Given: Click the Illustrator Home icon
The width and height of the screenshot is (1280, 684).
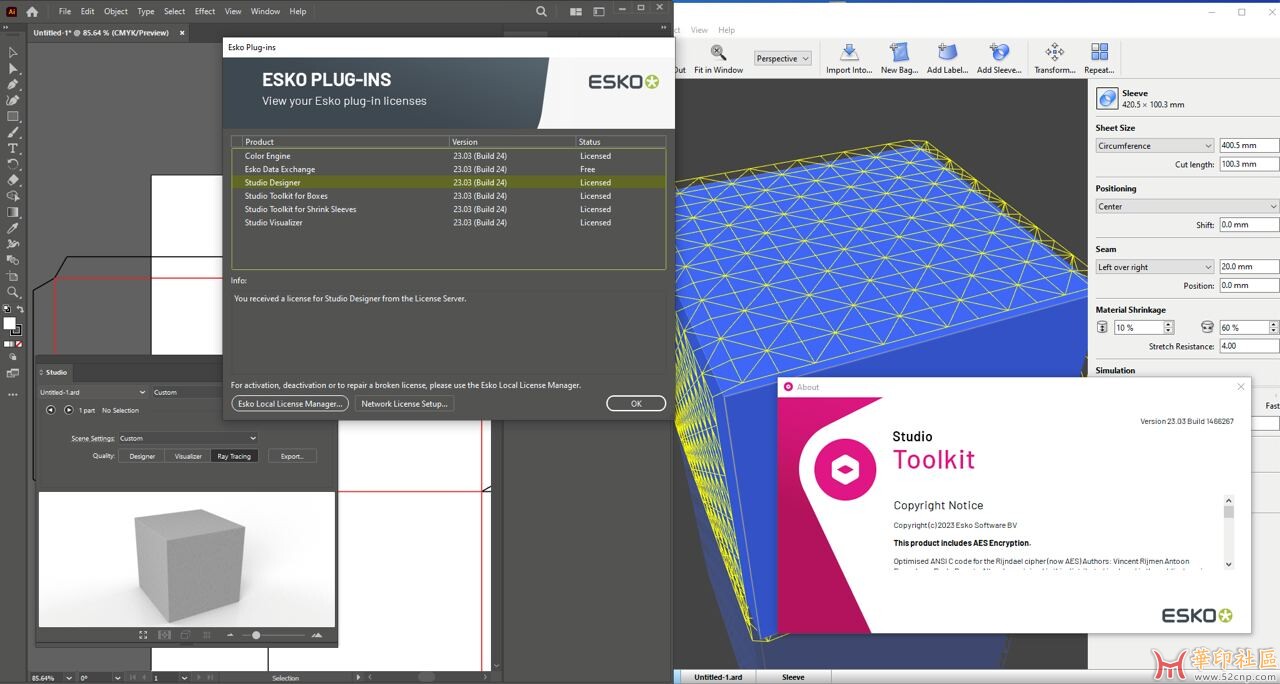Looking at the screenshot, I should point(32,11).
